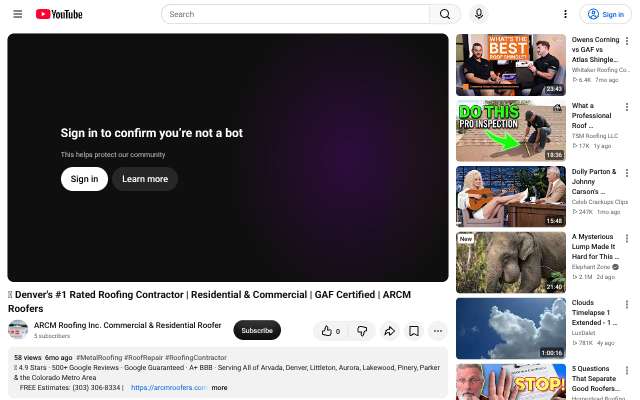Subscribe to ARCM Roofing channel
Image resolution: width=640 pixels, height=400 pixels.
(257, 330)
